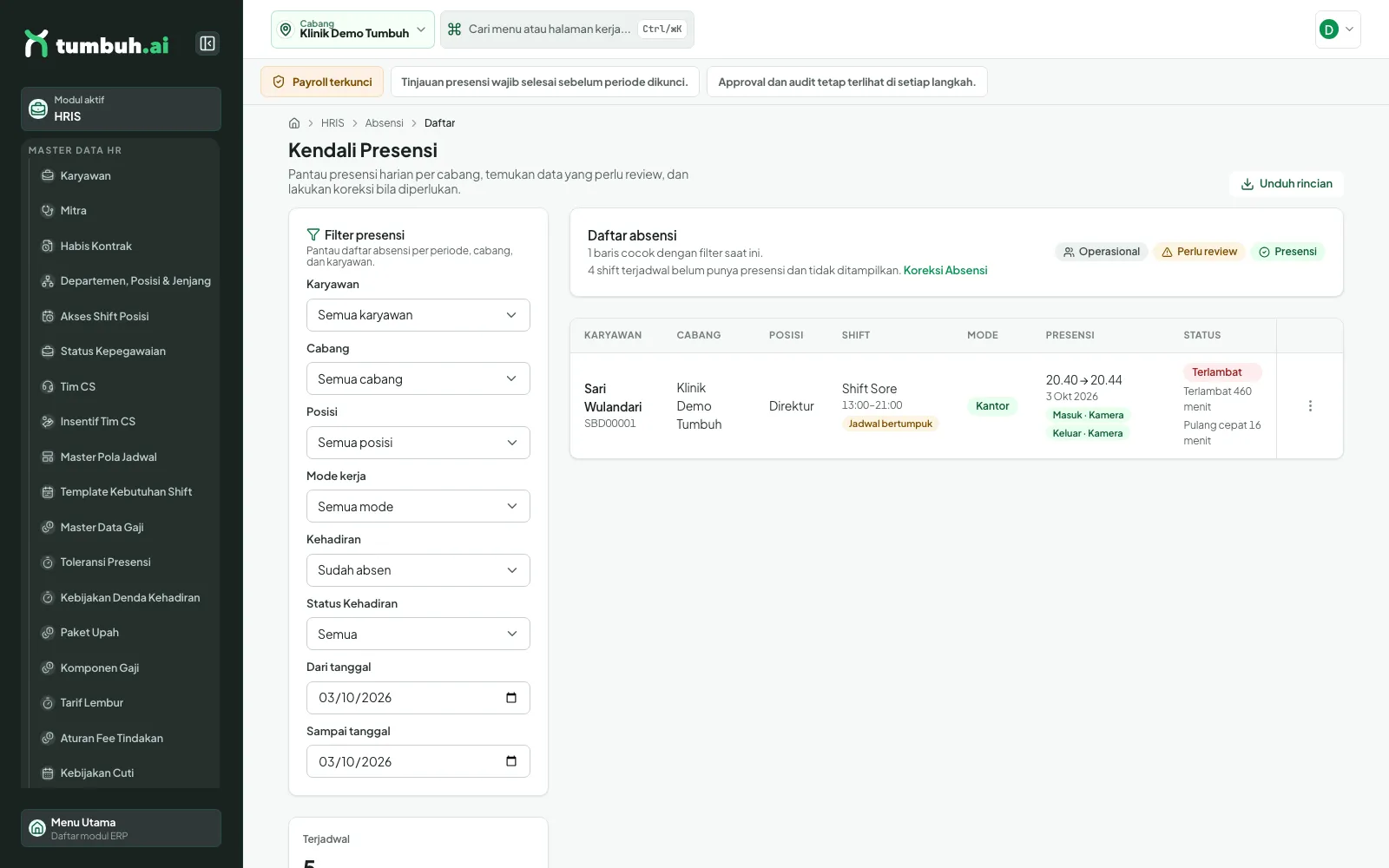1389x868 pixels.
Task: Click the Aturan Fee Tindakan icon
Action: (48, 738)
